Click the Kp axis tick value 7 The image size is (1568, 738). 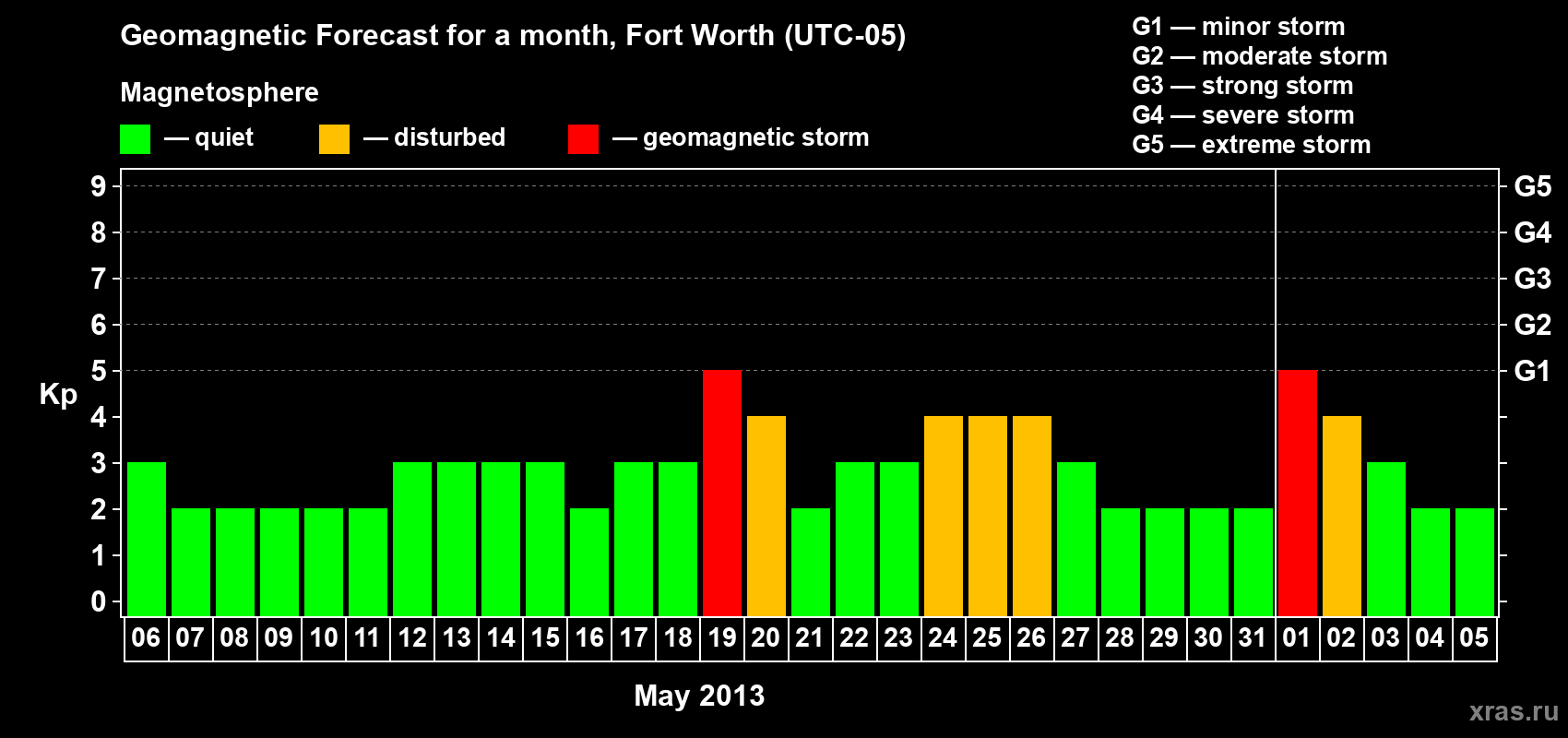pos(98,280)
